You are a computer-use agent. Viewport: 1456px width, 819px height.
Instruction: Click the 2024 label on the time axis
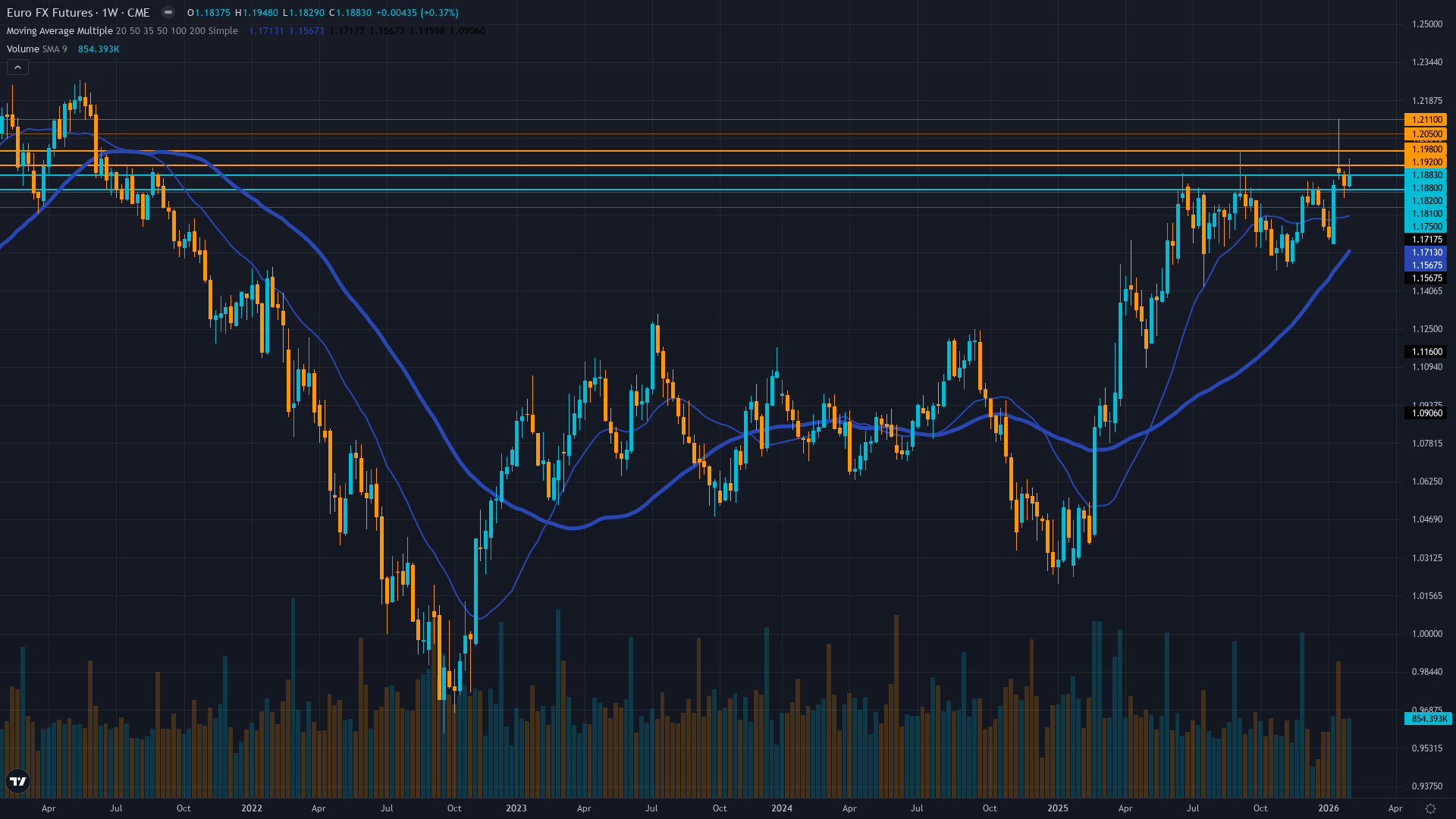[782, 808]
